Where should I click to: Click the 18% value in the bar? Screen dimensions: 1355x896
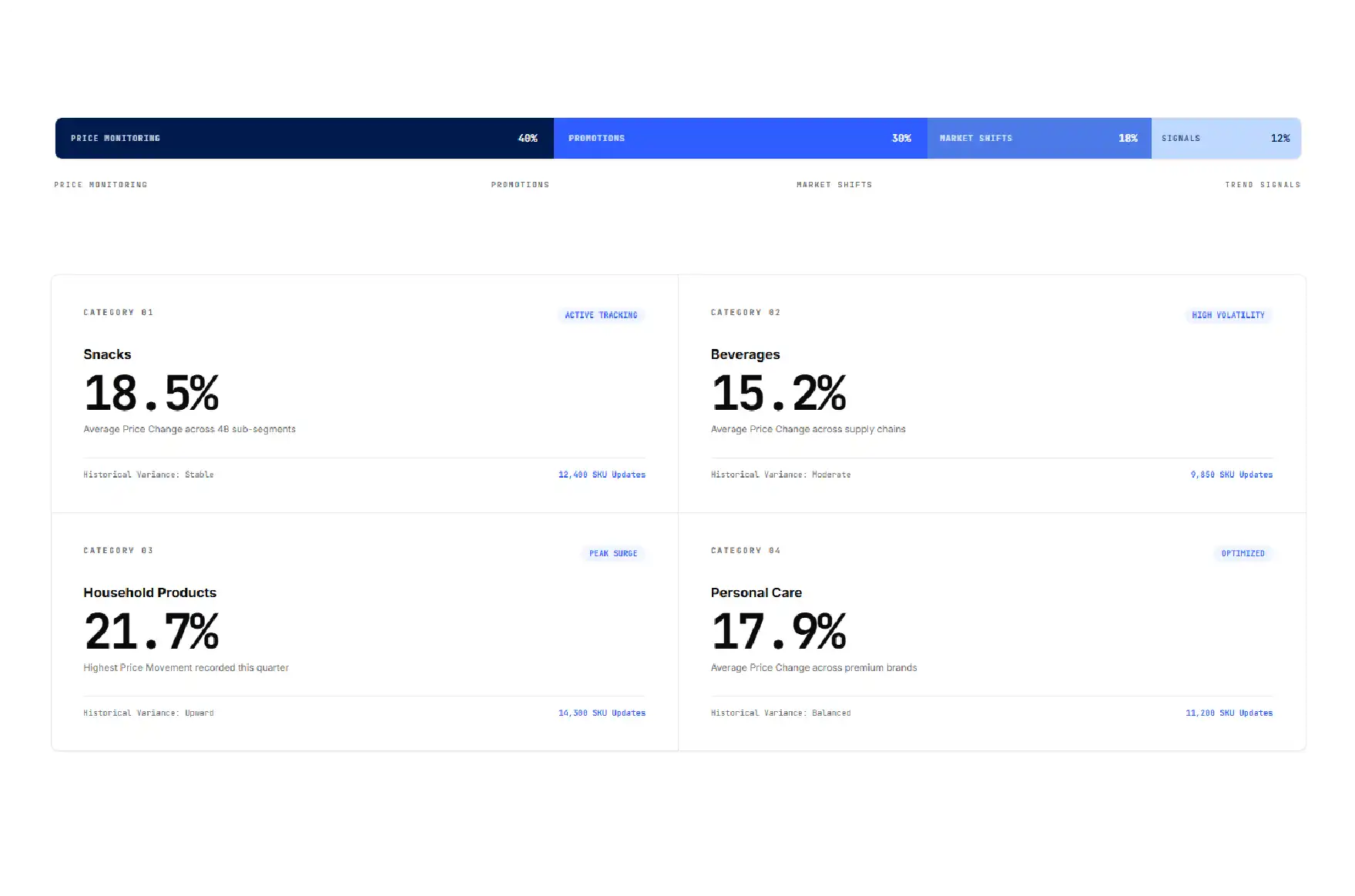click(x=1128, y=139)
